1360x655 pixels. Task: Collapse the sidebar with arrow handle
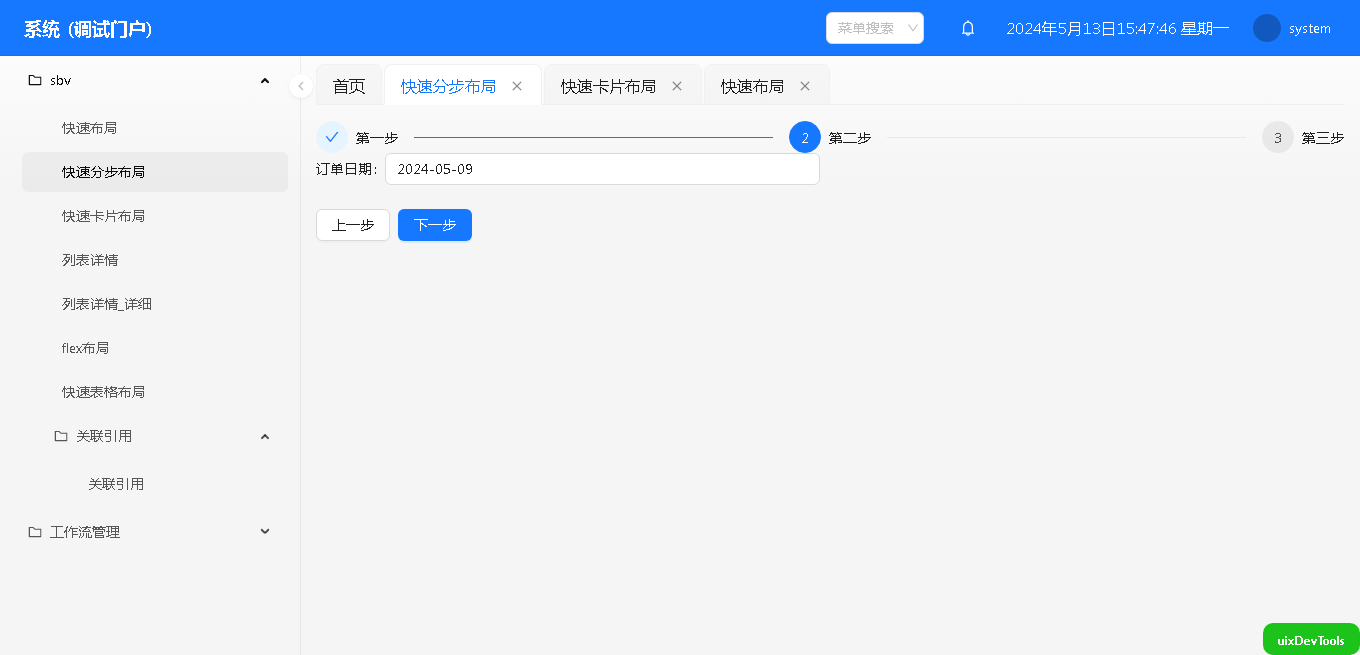point(301,86)
